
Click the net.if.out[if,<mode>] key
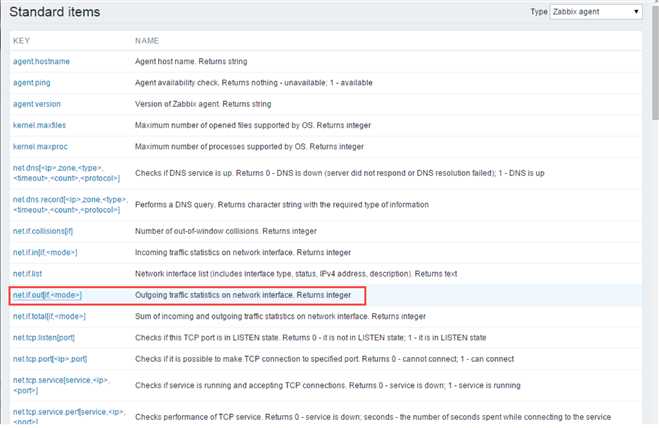47,295
